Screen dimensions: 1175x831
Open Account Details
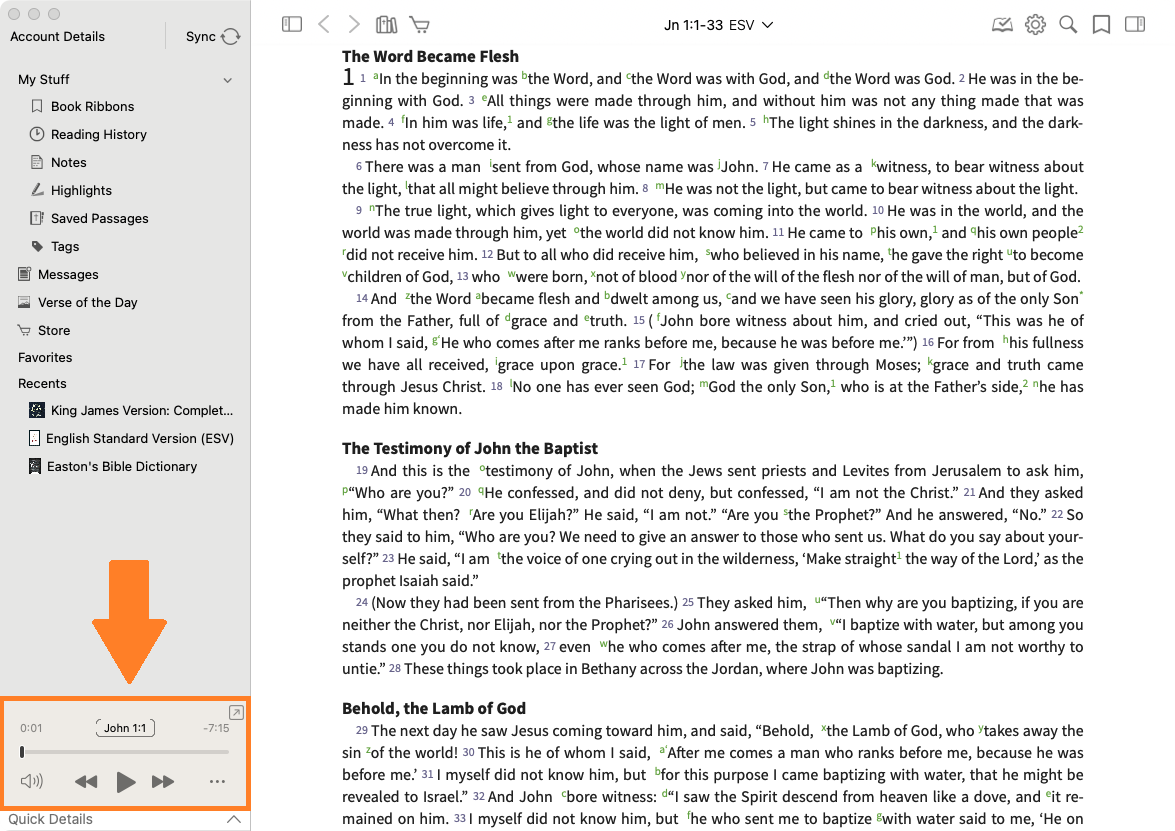[x=57, y=36]
